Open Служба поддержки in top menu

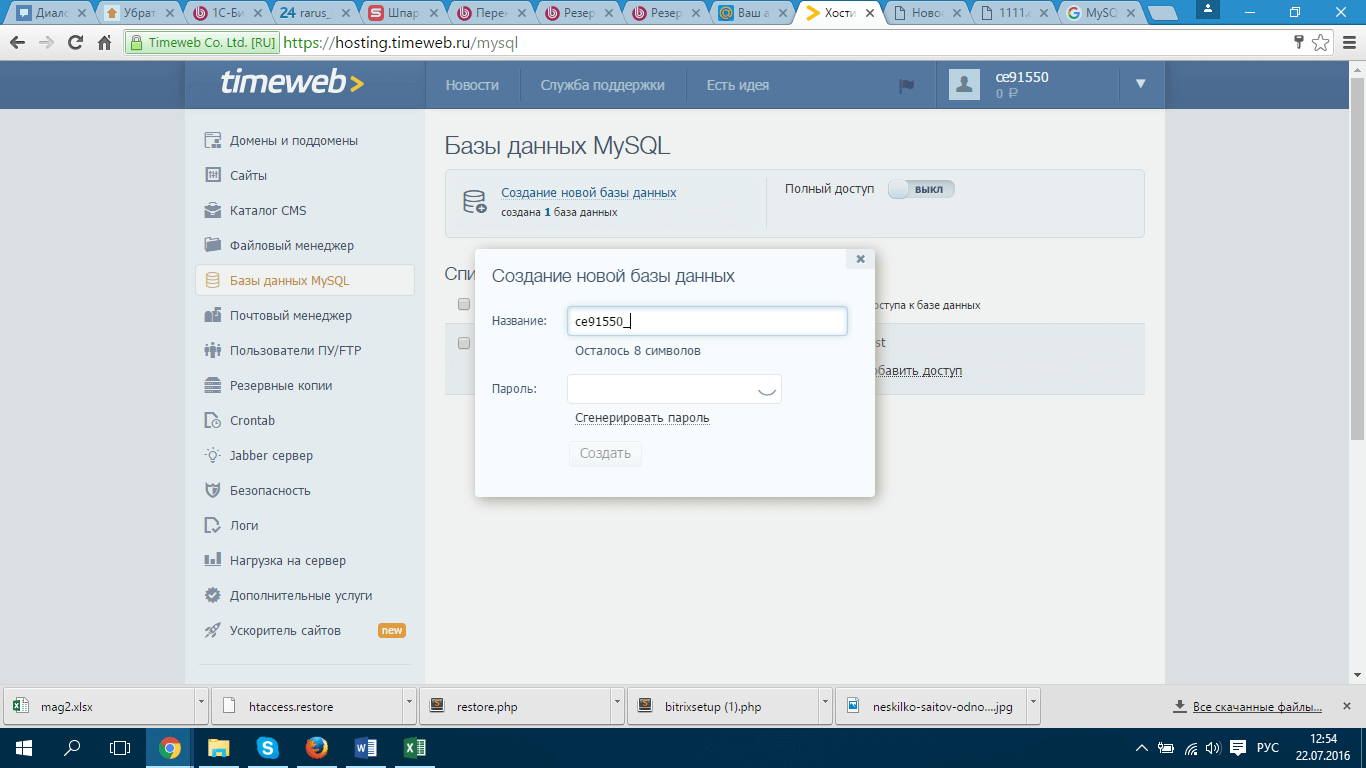602,85
